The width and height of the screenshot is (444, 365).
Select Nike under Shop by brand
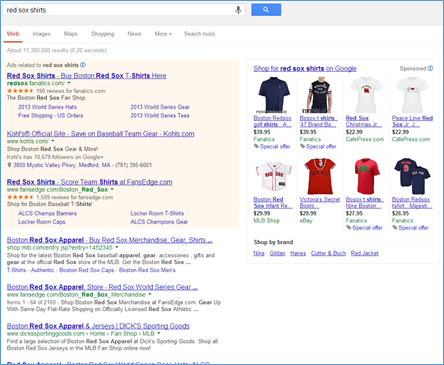point(259,253)
